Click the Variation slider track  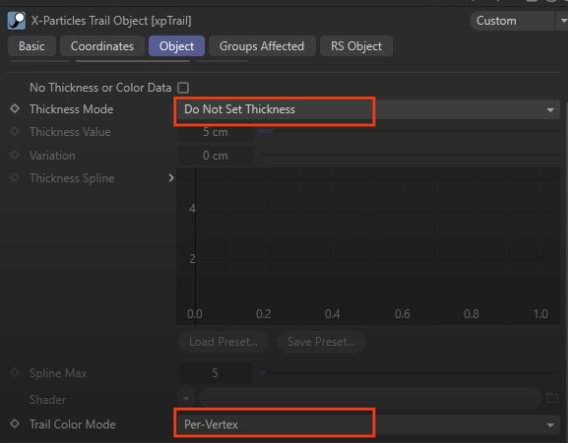[409, 155]
